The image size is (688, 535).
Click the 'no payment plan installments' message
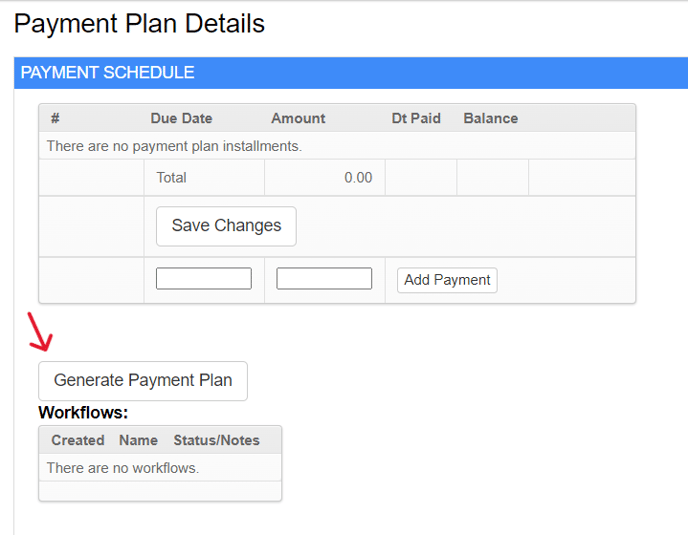(174, 146)
